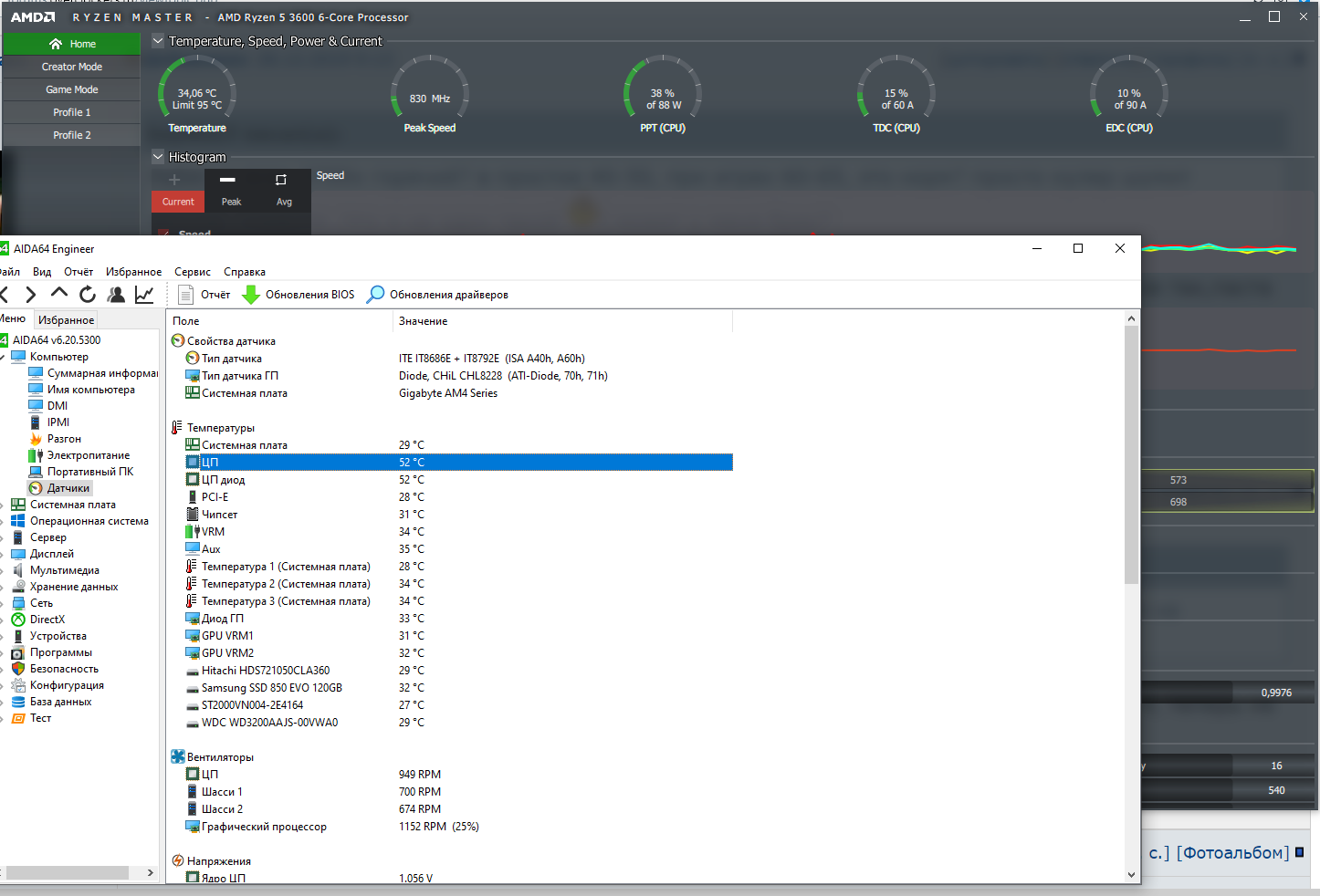Select Операционная система tree node
Image resolution: width=1320 pixels, height=896 pixels.
click(89, 521)
